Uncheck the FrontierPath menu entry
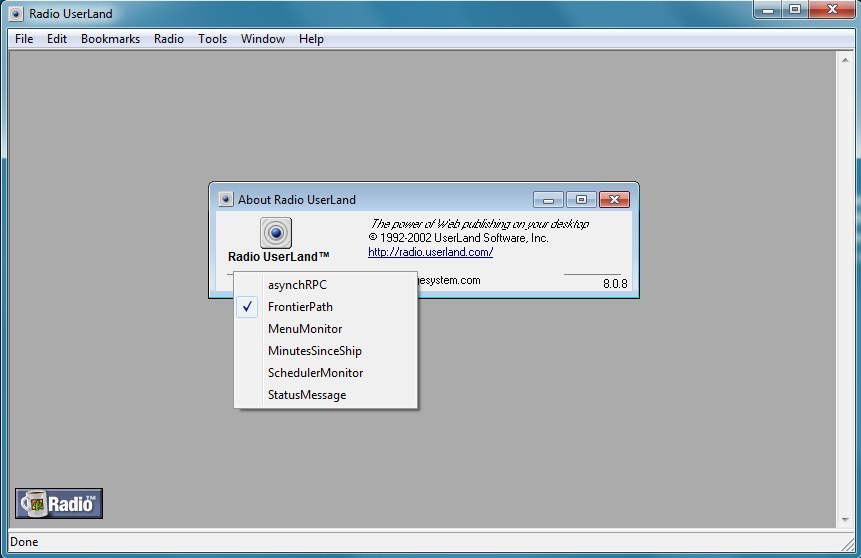 tap(326, 306)
